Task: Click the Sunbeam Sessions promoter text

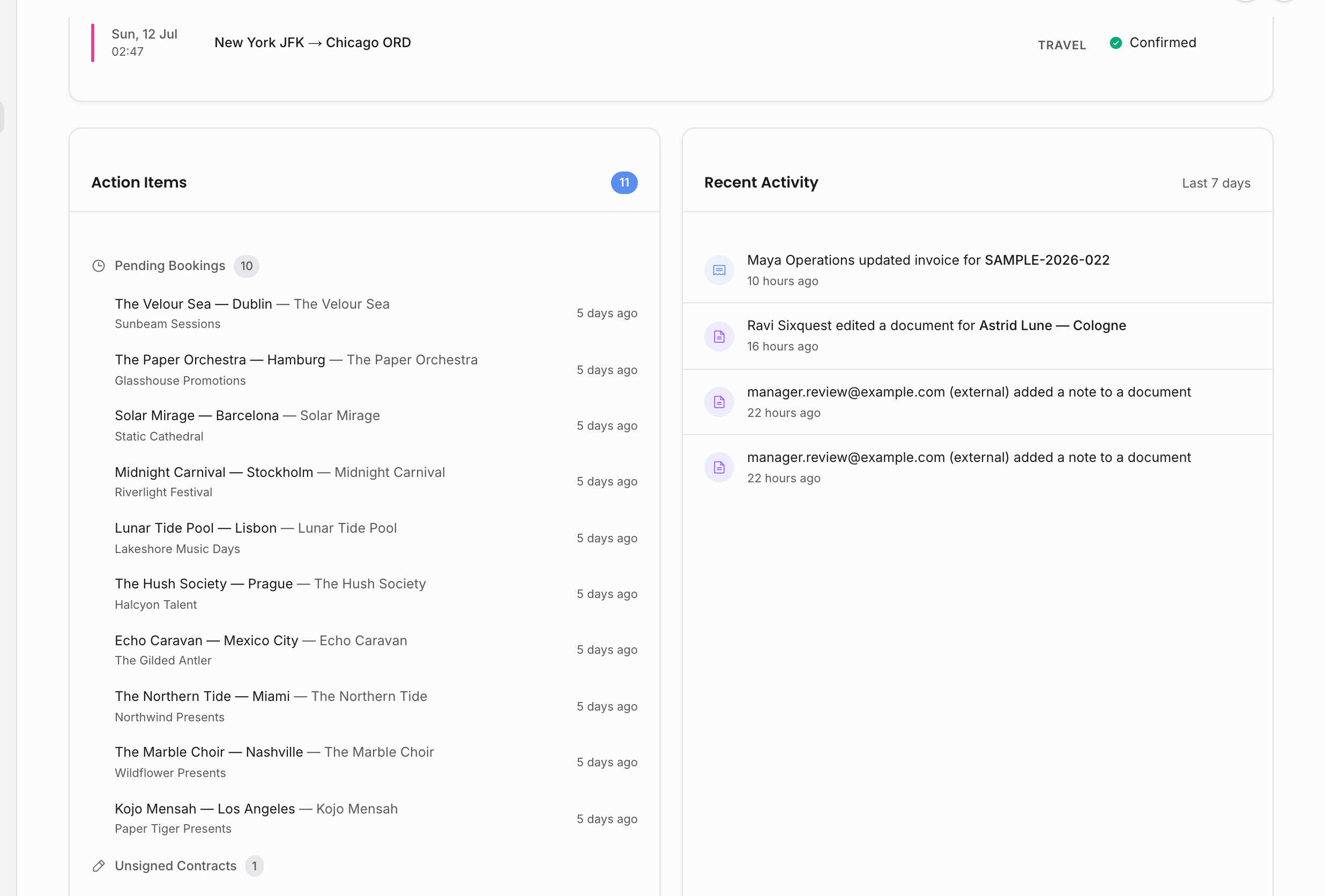Action: pyautogui.click(x=168, y=324)
